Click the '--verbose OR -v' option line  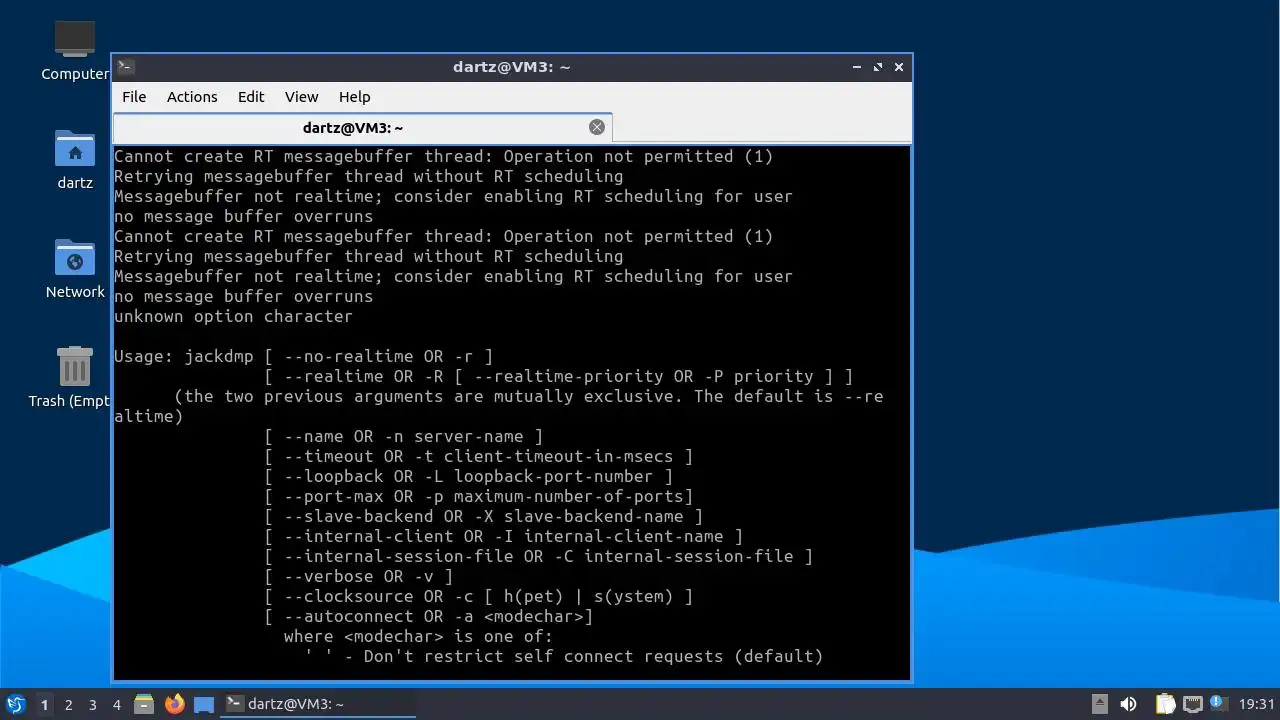click(x=358, y=576)
